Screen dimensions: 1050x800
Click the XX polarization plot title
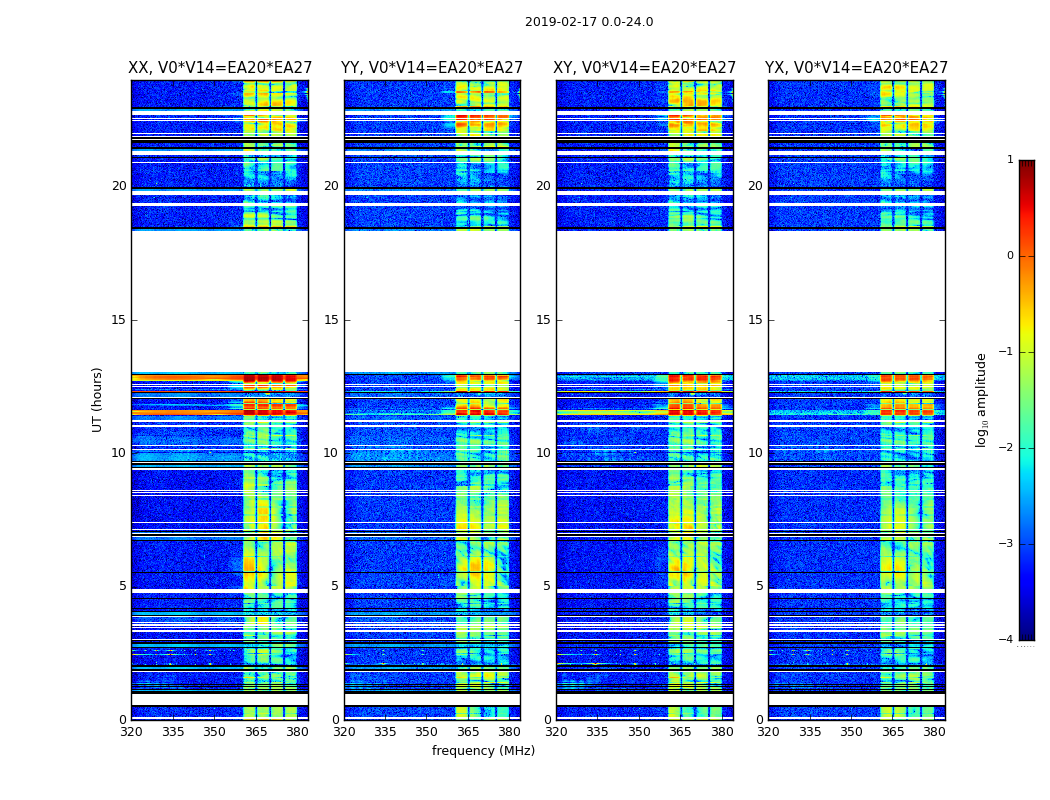(x=220, y=68)
